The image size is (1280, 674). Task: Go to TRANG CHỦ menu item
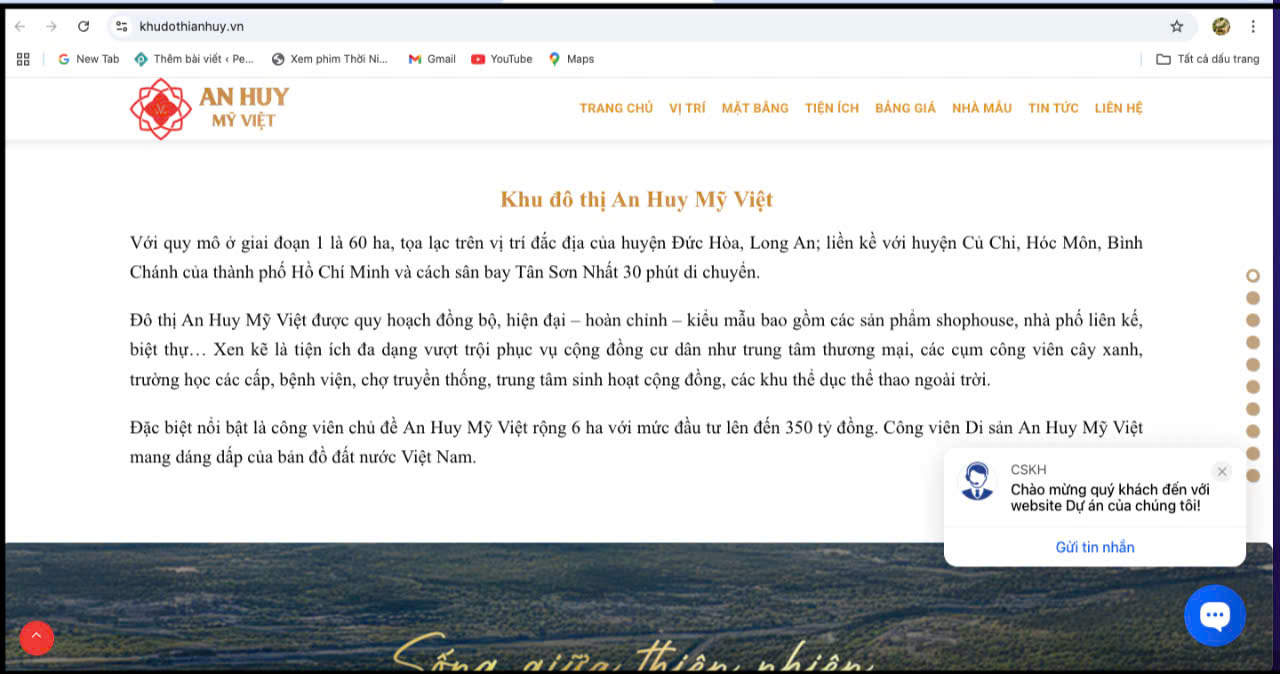(x=616, y=108)
